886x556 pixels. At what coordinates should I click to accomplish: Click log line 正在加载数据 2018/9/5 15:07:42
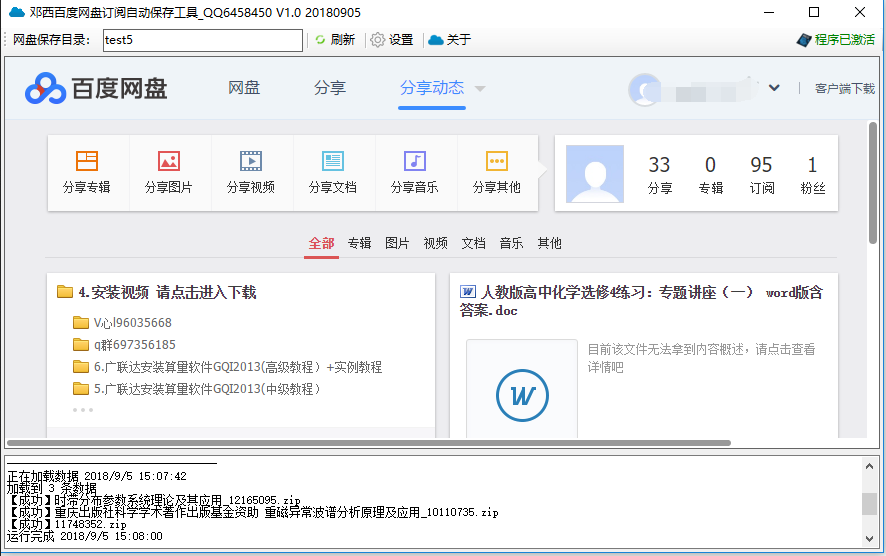(x=97, y=476)
